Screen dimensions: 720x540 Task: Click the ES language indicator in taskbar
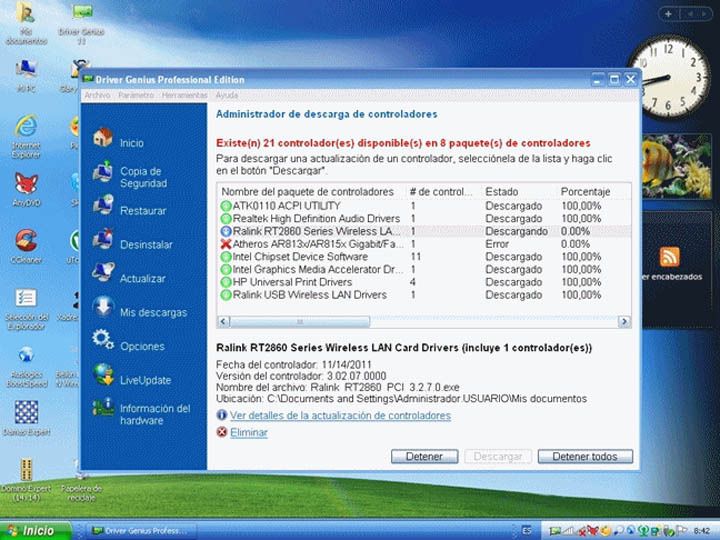(527, 531)
